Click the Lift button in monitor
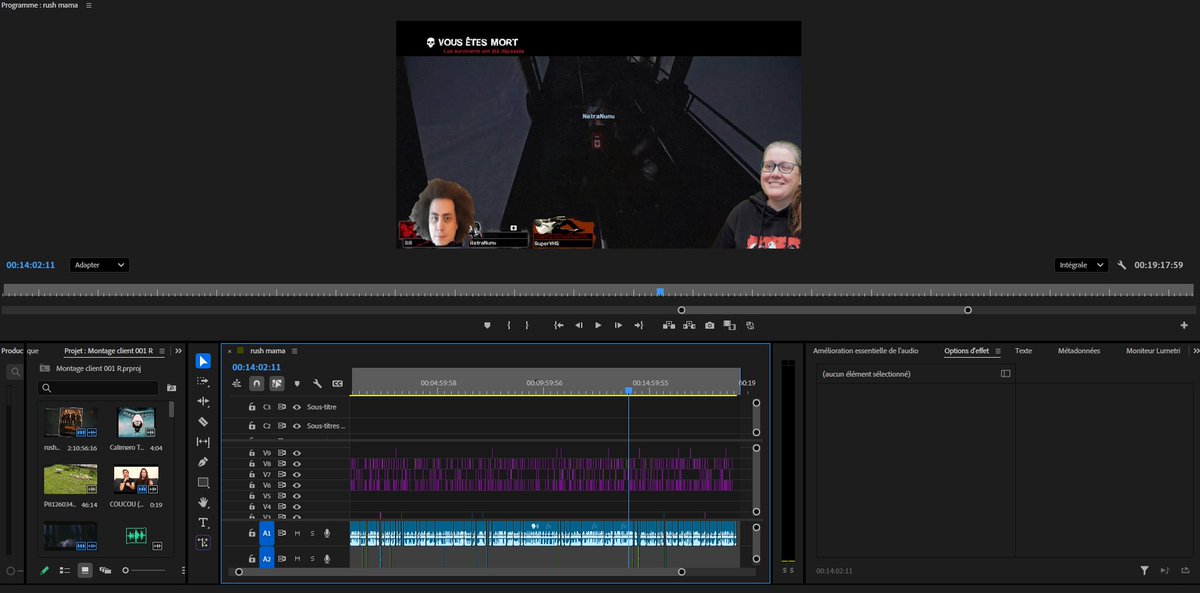Viewport: 1200px width, 593px height. click(668, 325)
